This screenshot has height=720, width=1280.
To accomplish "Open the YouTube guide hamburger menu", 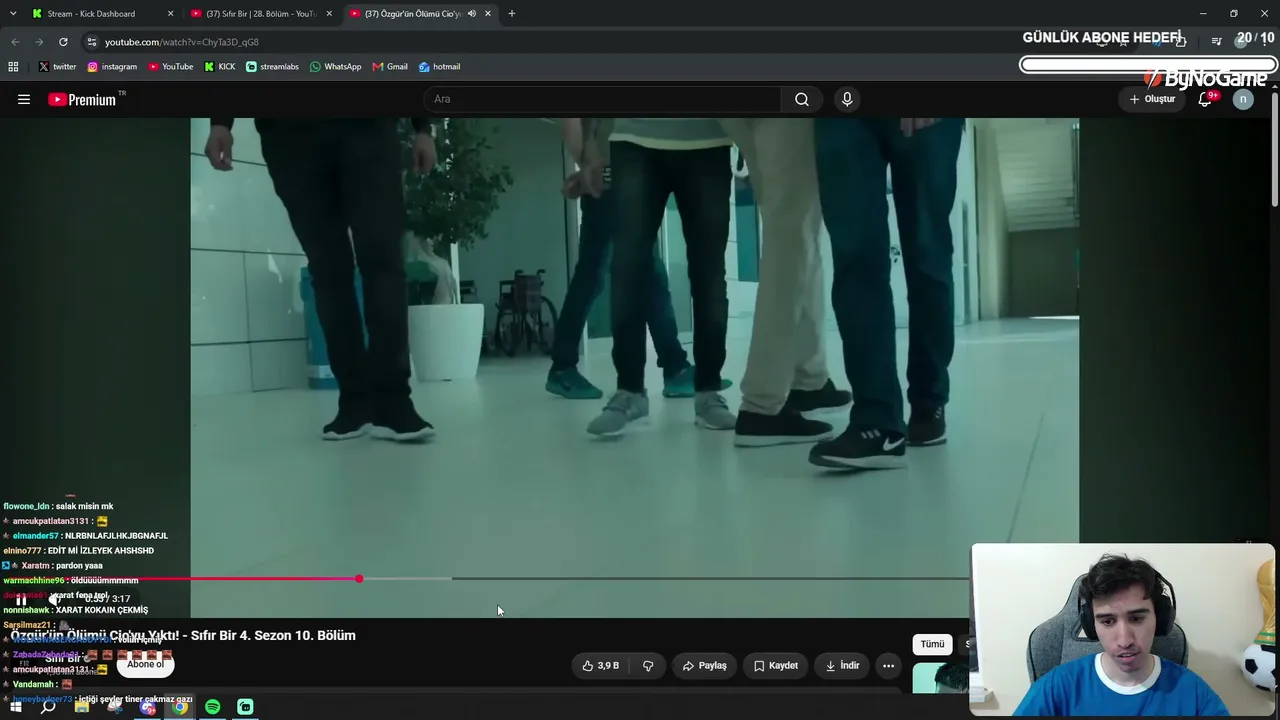I will tap(24, 99).
